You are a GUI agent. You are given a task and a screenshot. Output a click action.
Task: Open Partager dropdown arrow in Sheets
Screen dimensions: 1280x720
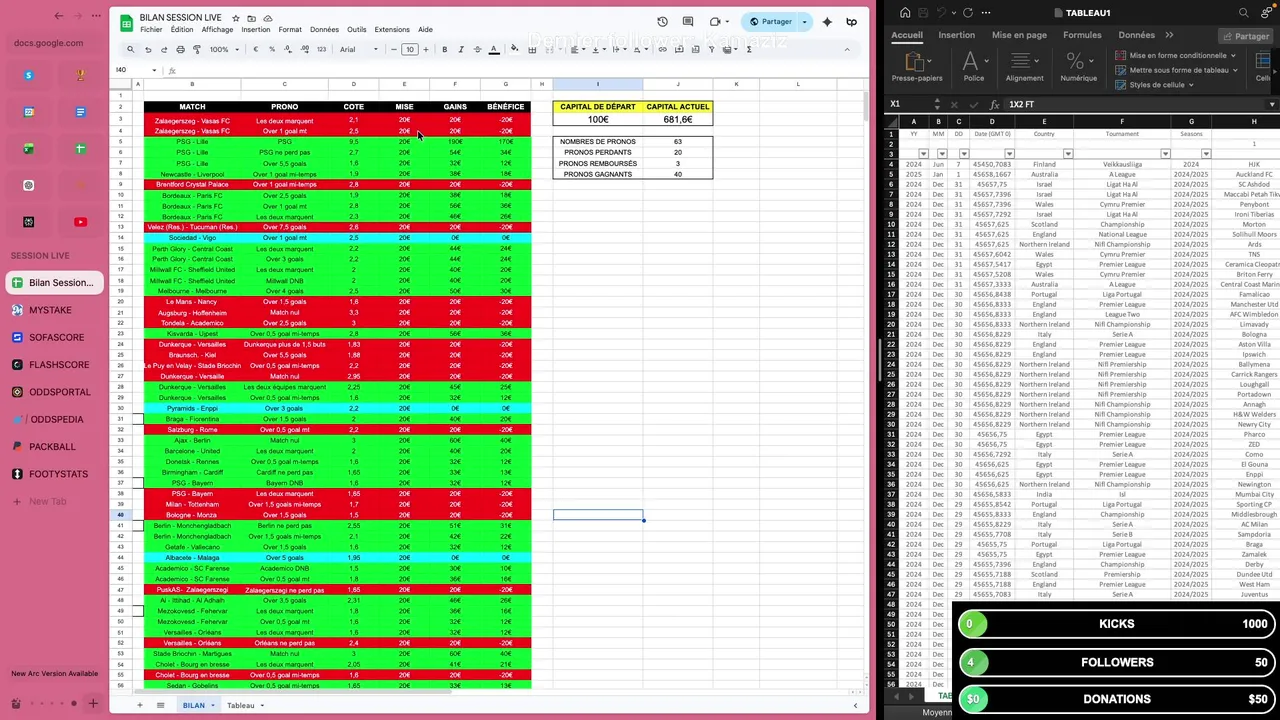(804, 21)
